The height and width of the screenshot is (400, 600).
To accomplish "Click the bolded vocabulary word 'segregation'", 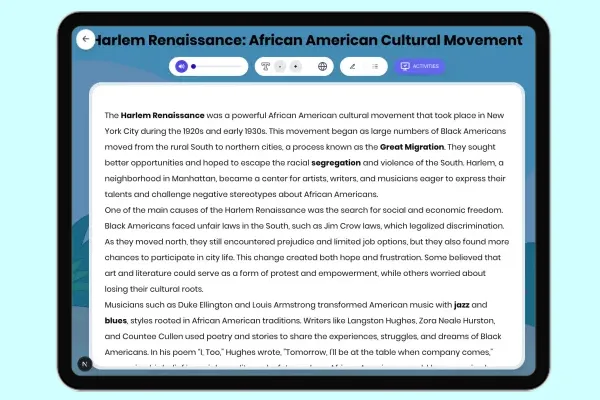I will pyautogui.click(x=344, y=162).
